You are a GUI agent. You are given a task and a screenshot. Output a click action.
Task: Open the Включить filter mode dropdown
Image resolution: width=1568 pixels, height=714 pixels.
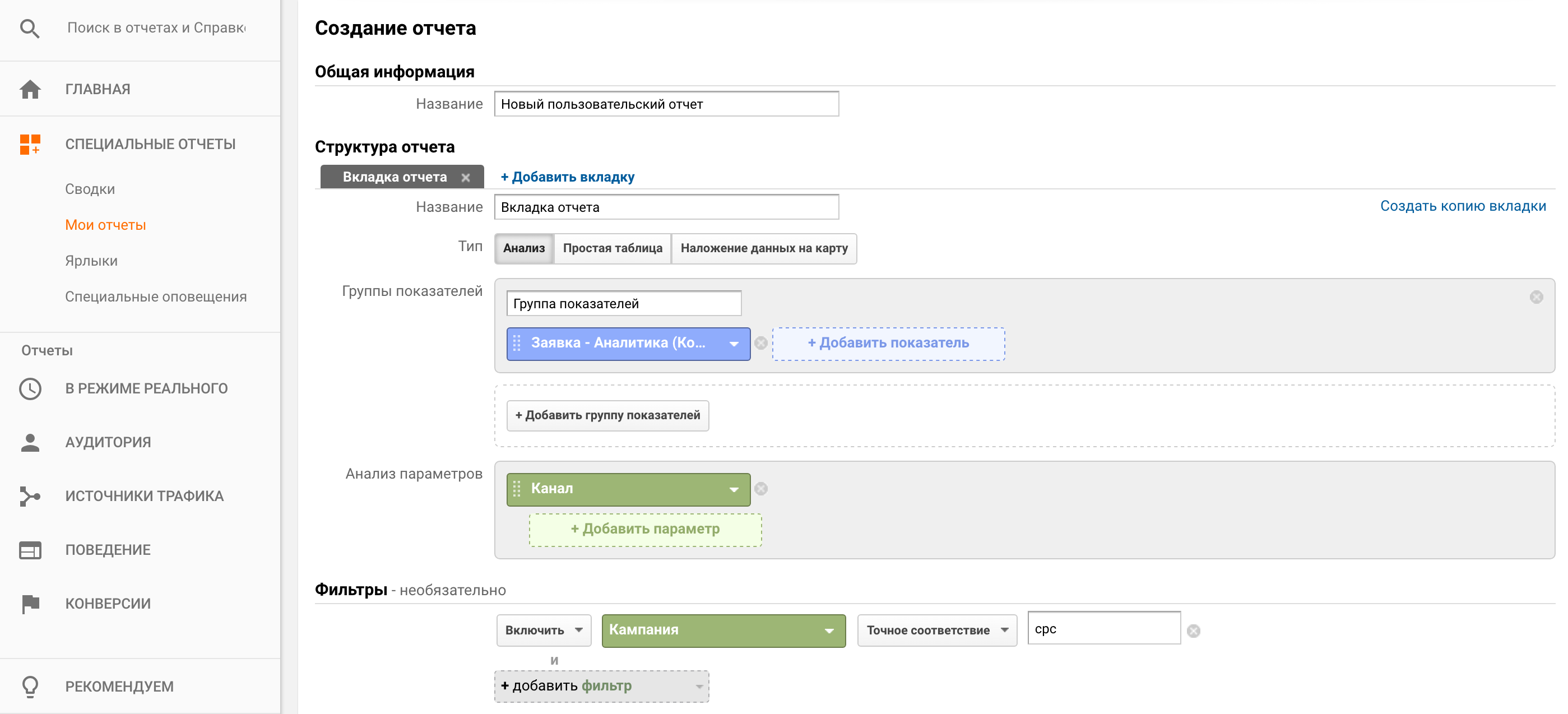(544, 630)
